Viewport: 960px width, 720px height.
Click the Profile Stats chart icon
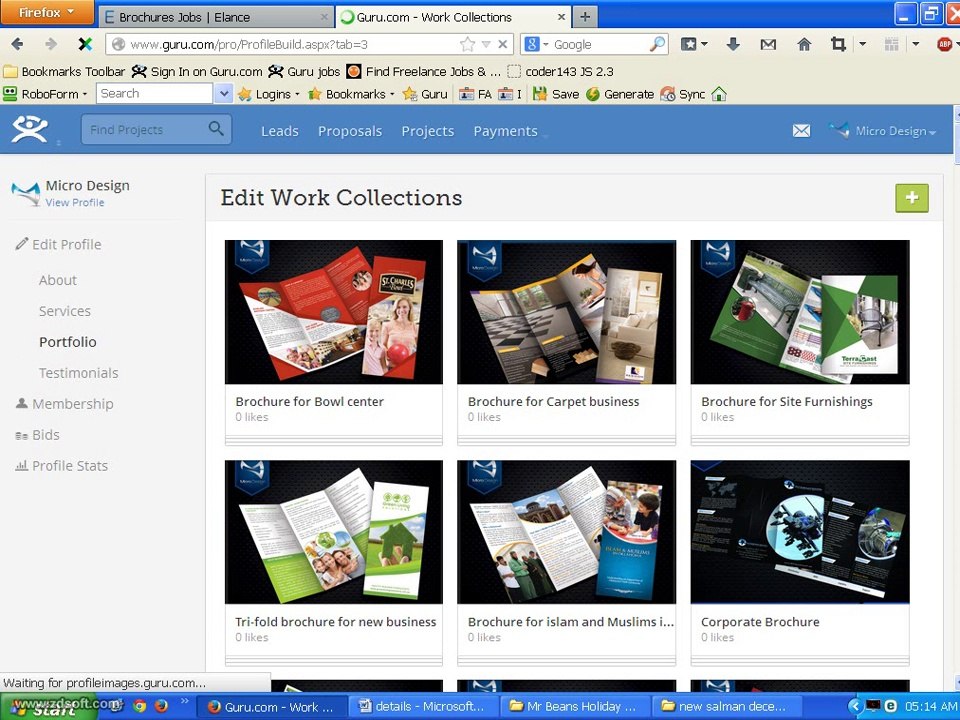click(x=21, y=465)
